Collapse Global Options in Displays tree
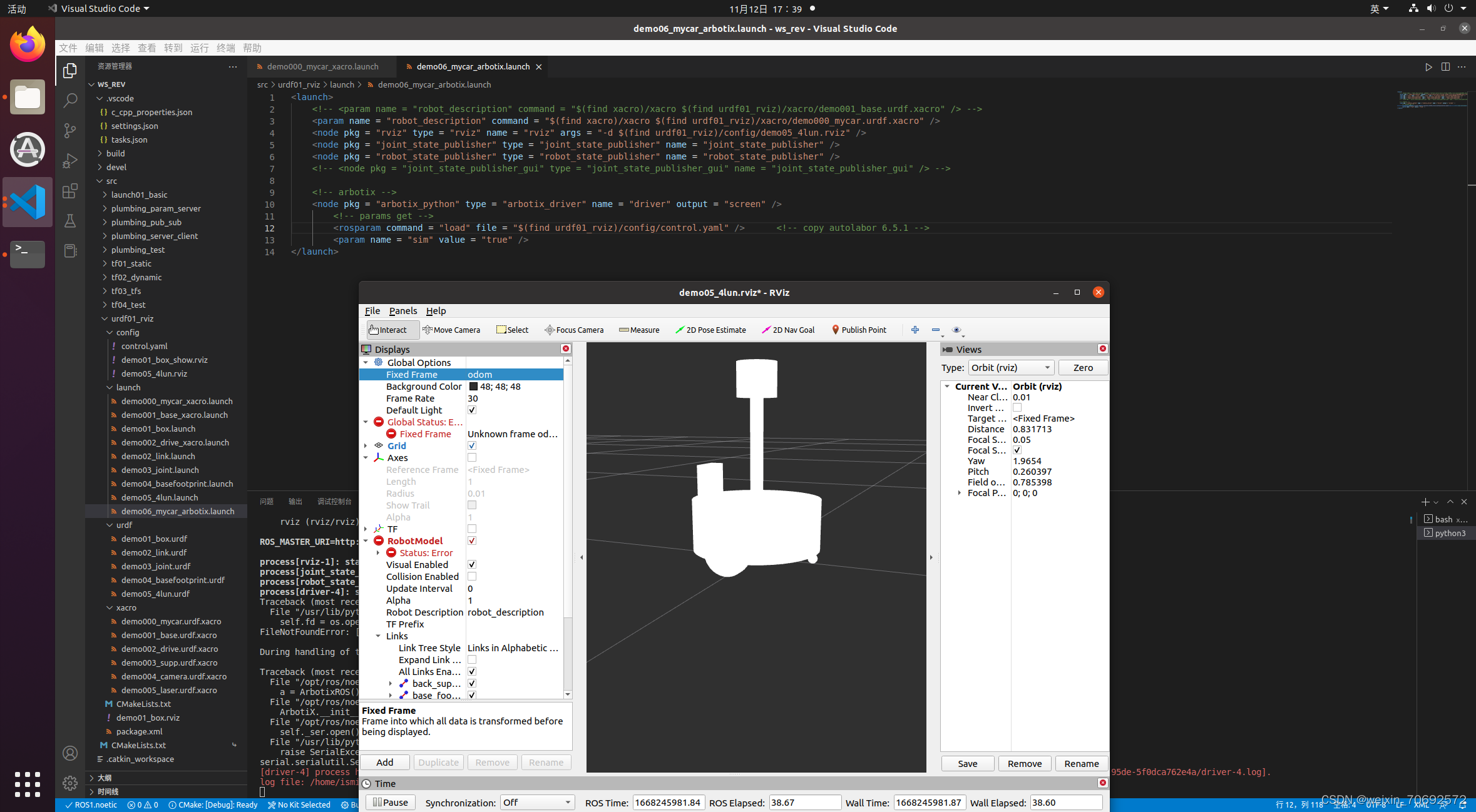The height and width of the screenshot is (812, 1476). (366, 362)
